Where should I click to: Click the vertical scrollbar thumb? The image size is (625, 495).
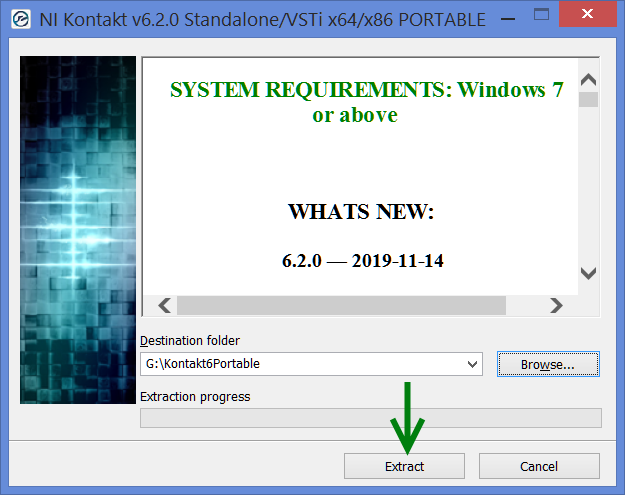[x=588, y=99]
